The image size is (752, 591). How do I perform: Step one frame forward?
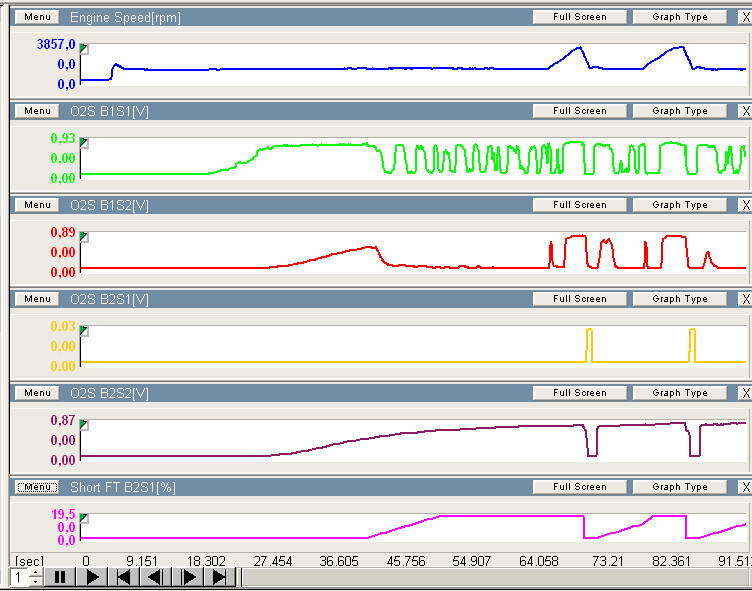(188, 577)
